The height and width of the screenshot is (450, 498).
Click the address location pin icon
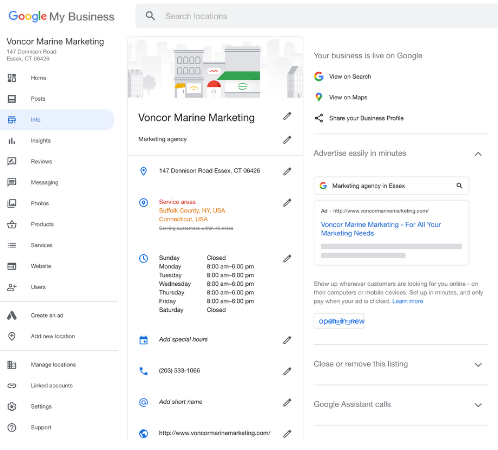(143, 171)
